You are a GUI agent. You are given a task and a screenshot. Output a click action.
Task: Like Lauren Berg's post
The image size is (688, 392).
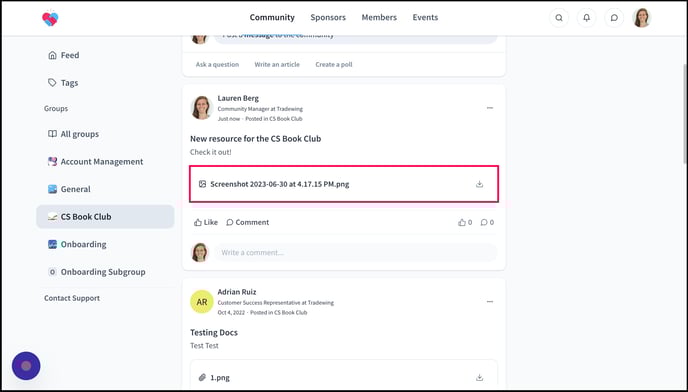pos(206,223)
